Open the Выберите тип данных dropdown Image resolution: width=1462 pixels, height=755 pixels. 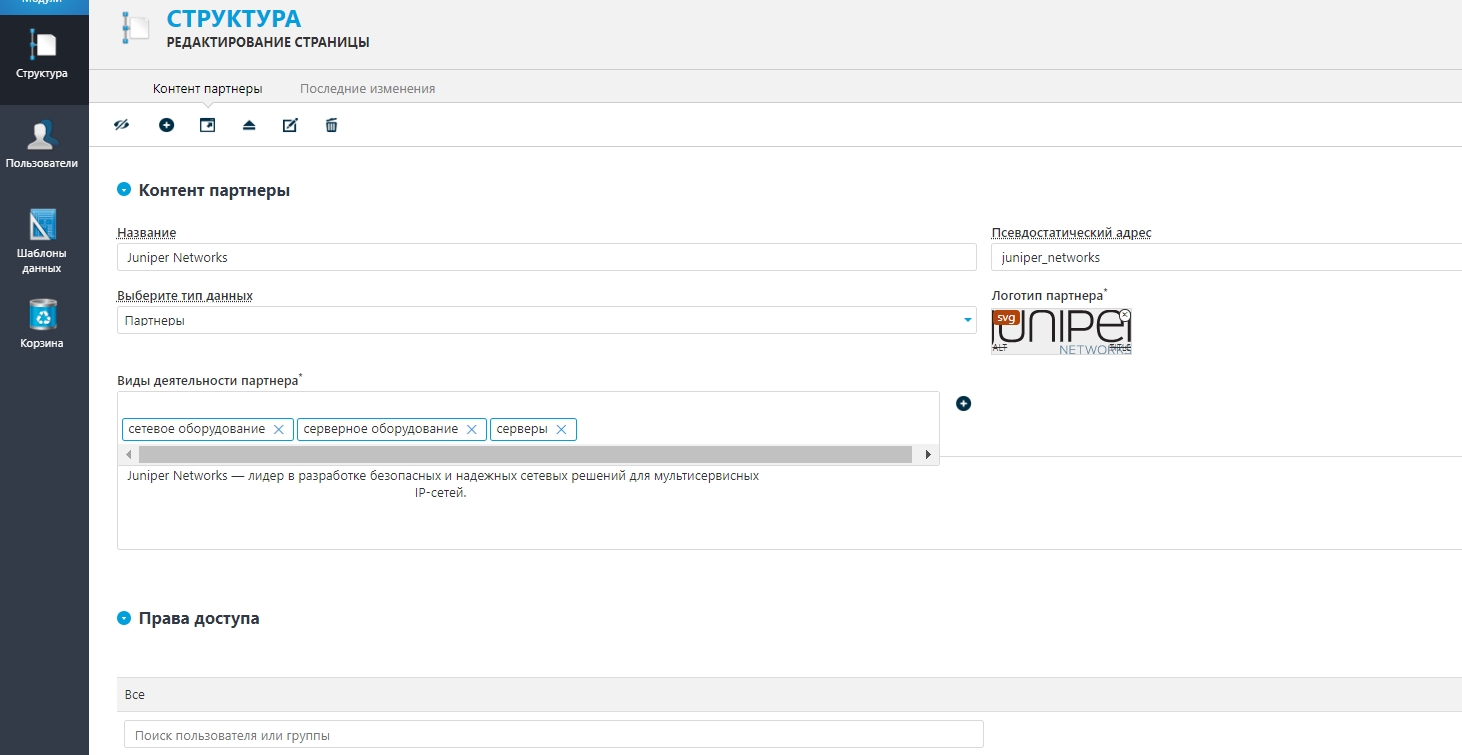546,320
